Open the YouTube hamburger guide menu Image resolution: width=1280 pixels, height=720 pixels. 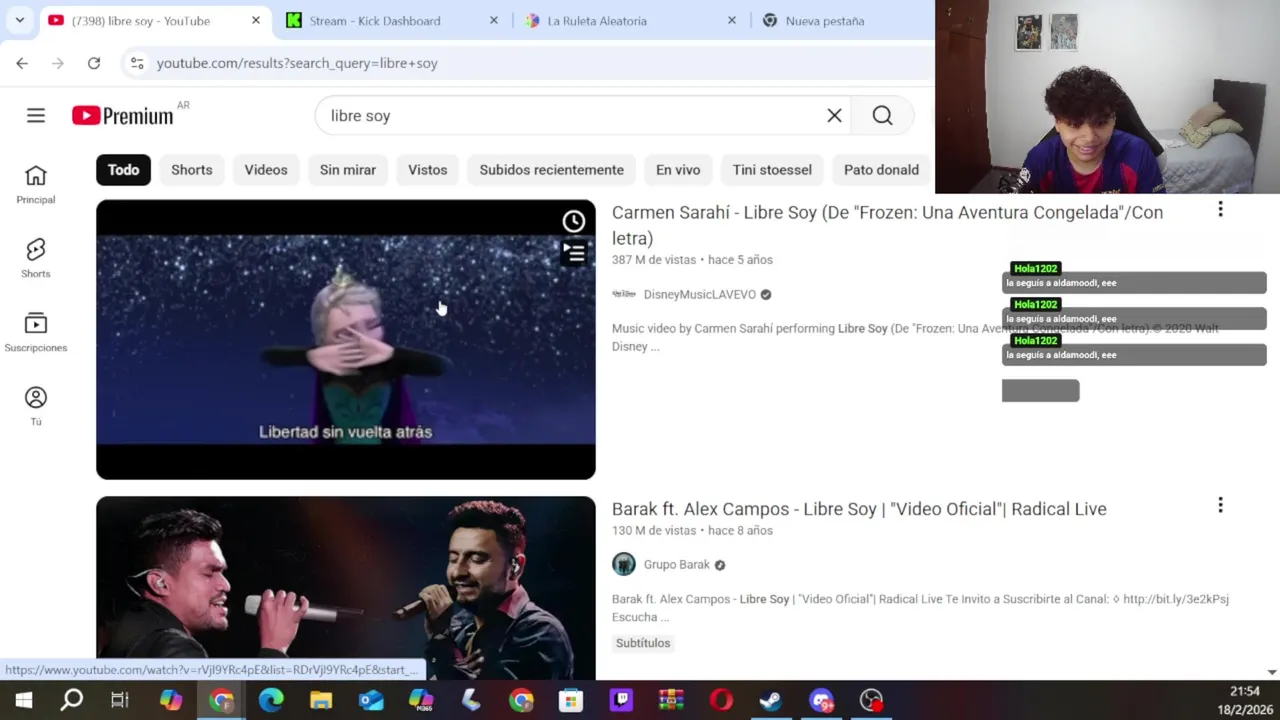coord(36,116)
